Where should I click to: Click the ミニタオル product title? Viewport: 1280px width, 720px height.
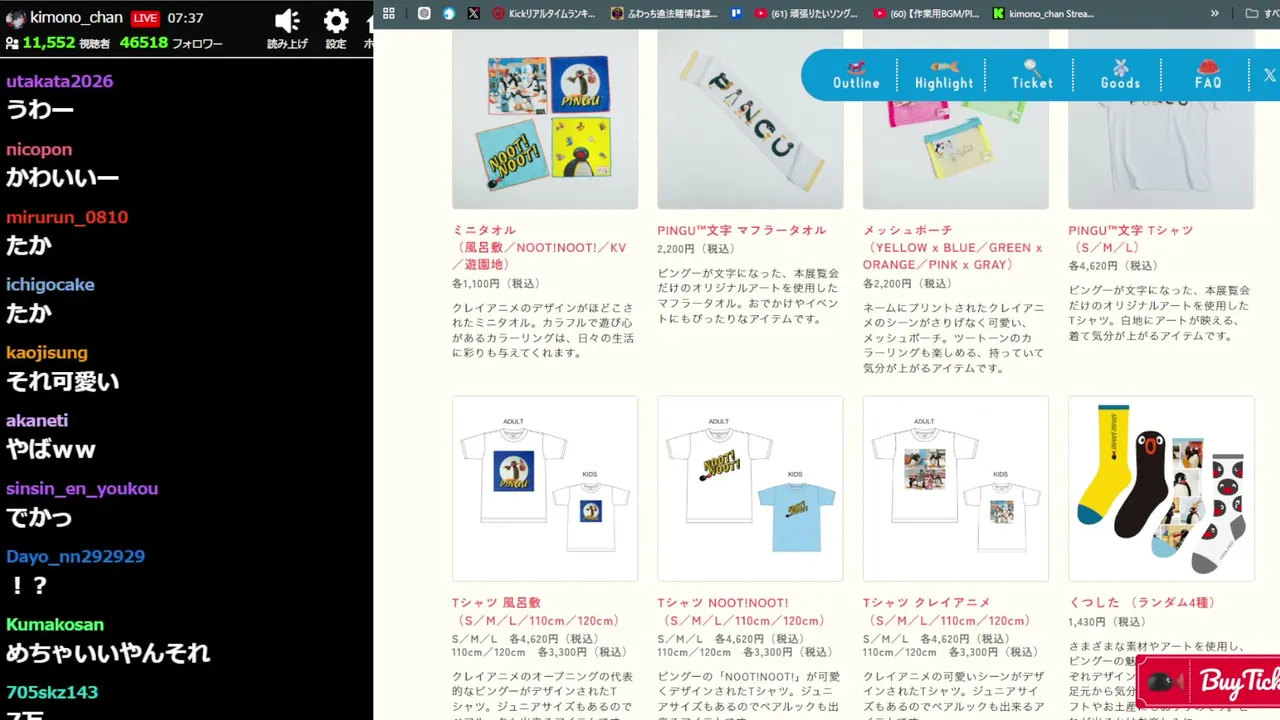pyautogui.click(x=539, y=247)
